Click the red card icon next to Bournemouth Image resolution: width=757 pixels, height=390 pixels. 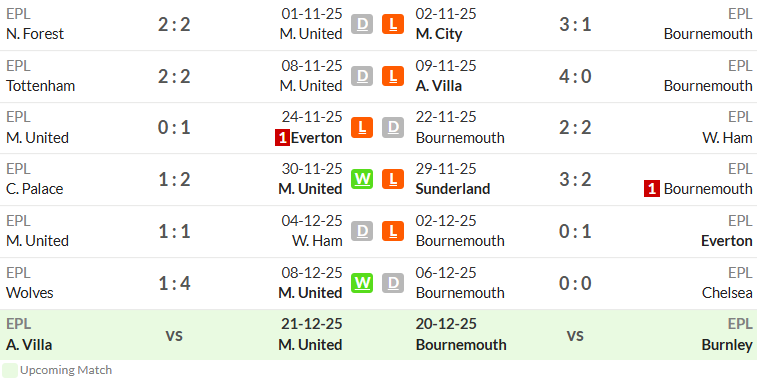point(652,189)
